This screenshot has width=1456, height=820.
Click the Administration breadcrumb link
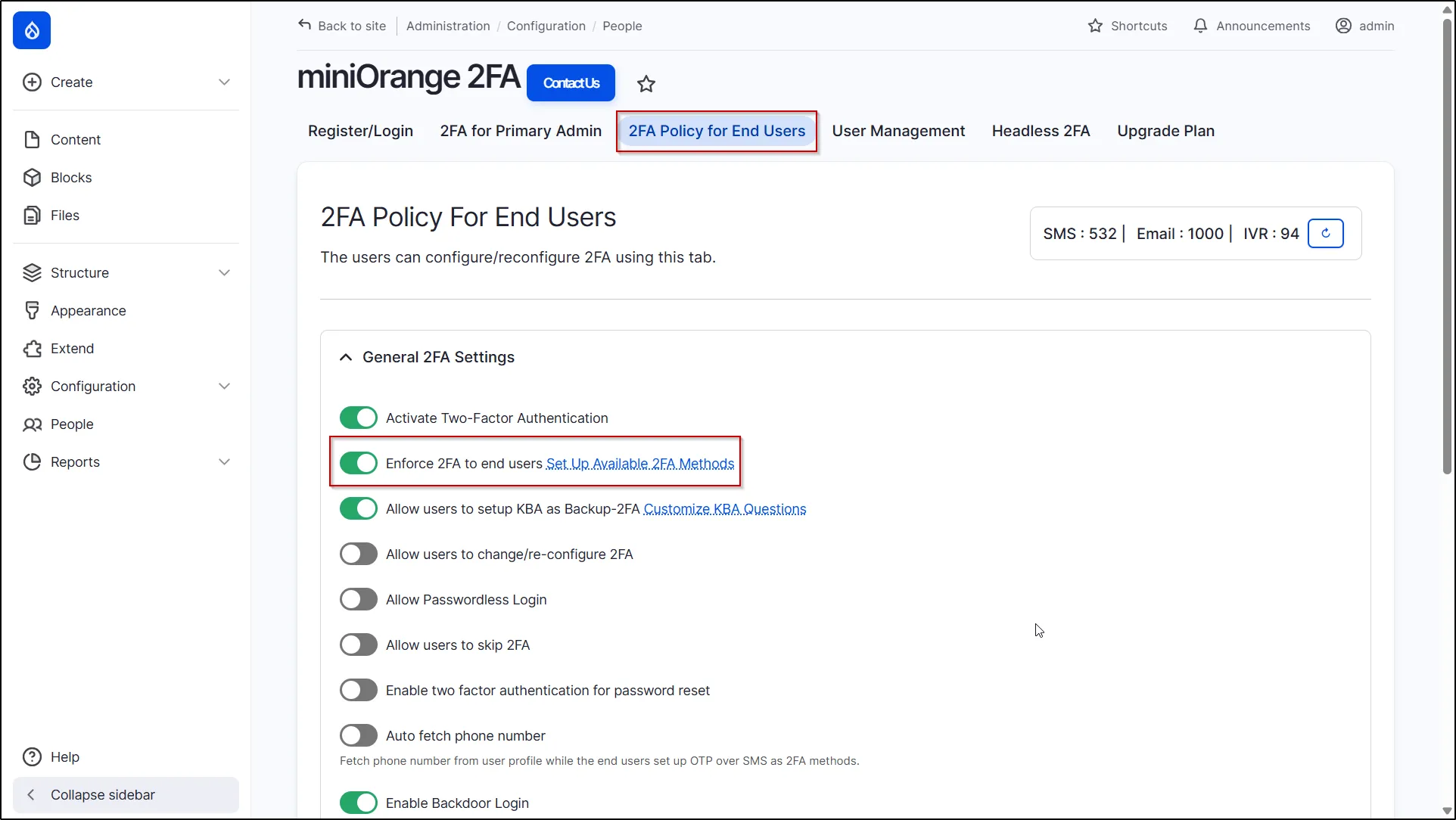pyautogui.click(x=448, y=26)
